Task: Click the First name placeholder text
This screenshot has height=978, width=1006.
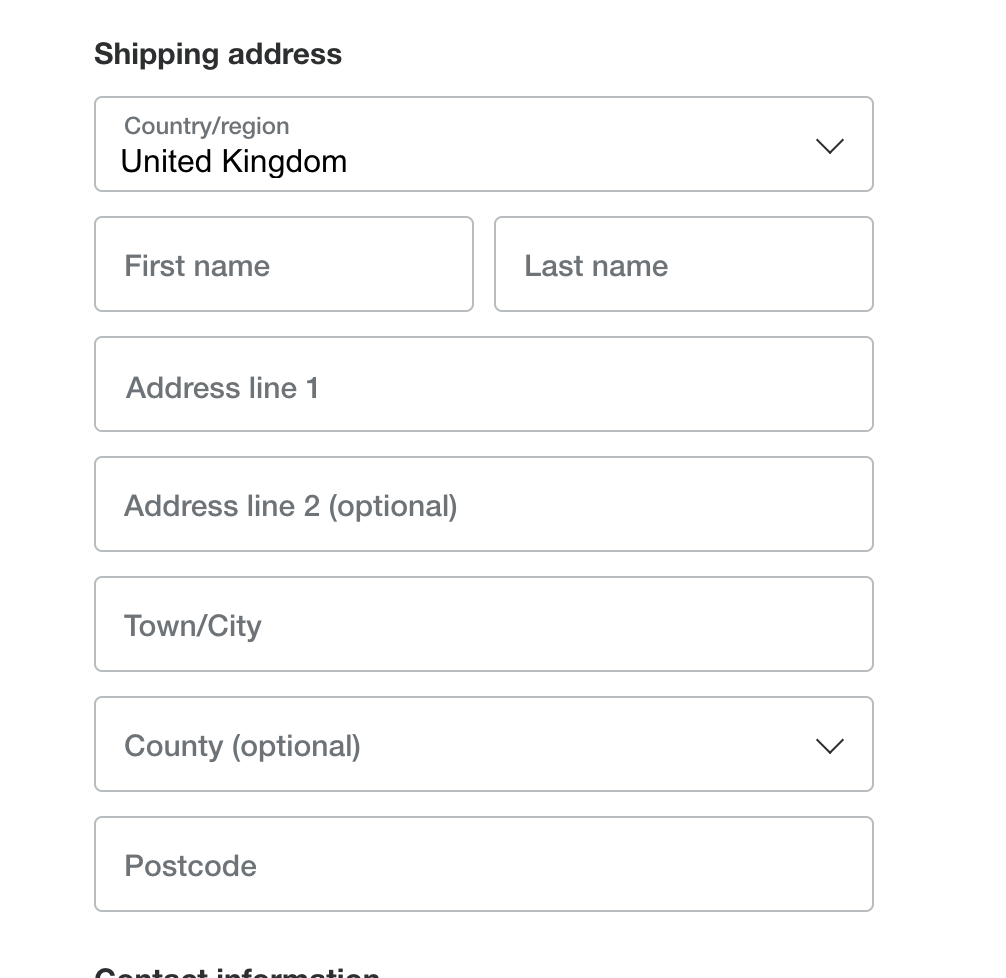Action: click(x=197, y=266)
